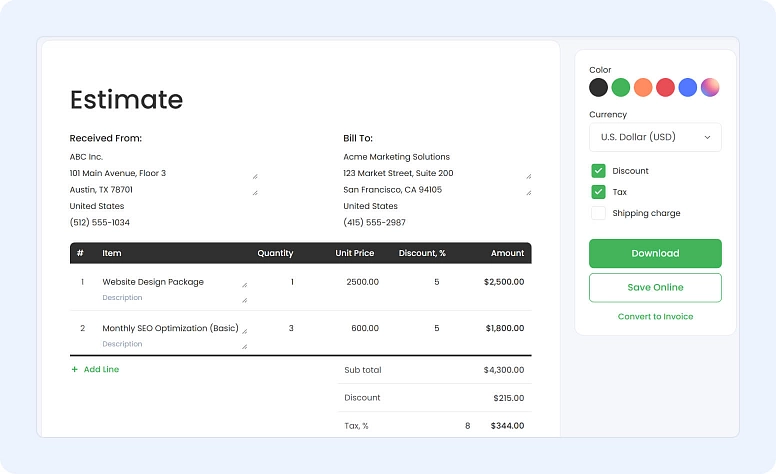Choose the green color swatch
The width and height of the screenshot is (776, 474).
point(620,87)
